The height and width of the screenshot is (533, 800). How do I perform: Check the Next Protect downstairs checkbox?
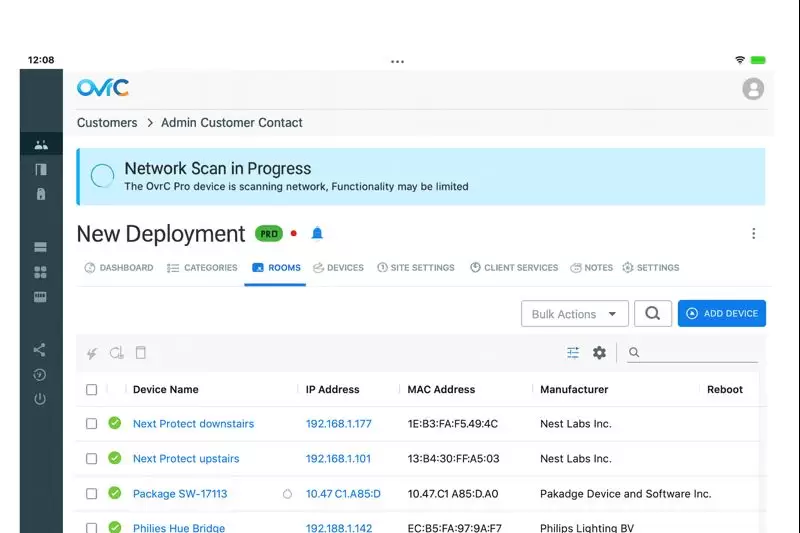pos(92,424)
